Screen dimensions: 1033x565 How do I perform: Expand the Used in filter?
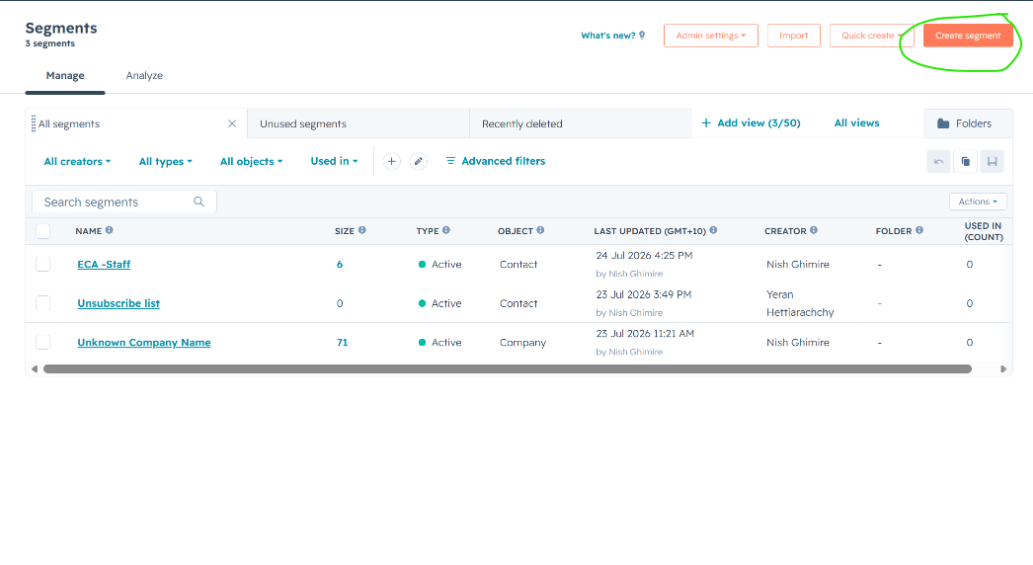tap(334, 161)
